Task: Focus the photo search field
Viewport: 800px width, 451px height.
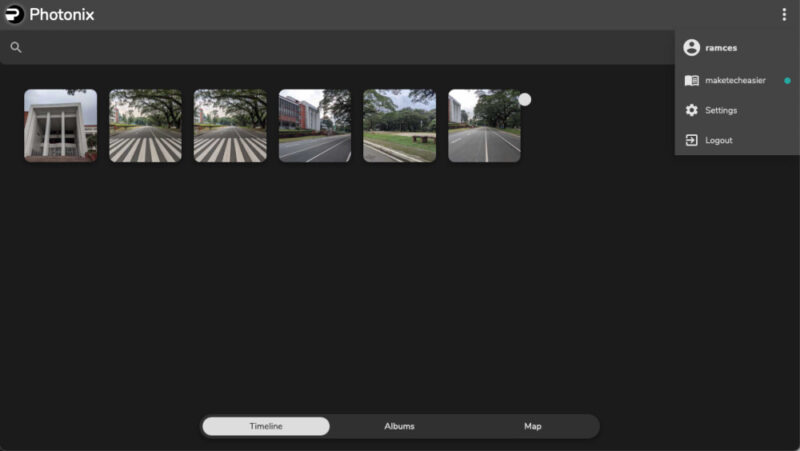Action: point(337,47)
